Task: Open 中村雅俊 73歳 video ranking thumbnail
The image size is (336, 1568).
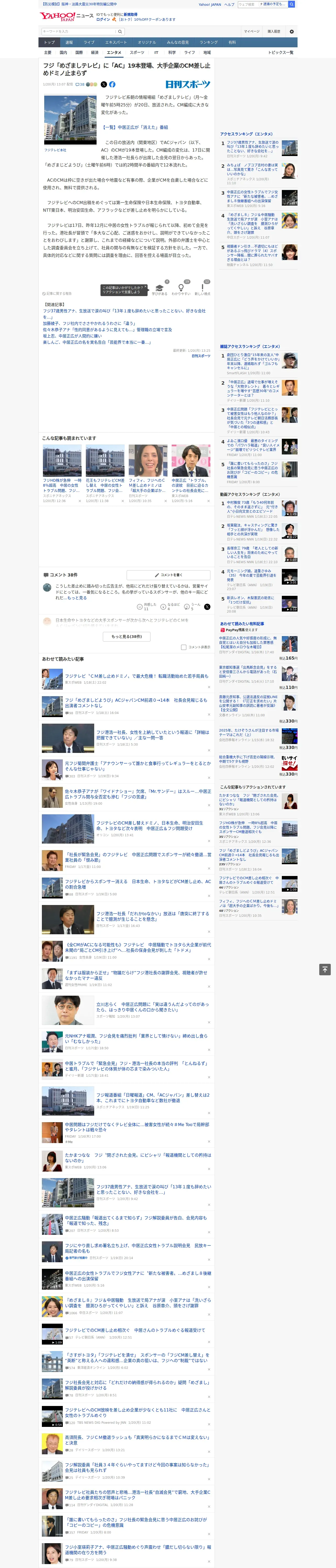Action: coord(290,508)
